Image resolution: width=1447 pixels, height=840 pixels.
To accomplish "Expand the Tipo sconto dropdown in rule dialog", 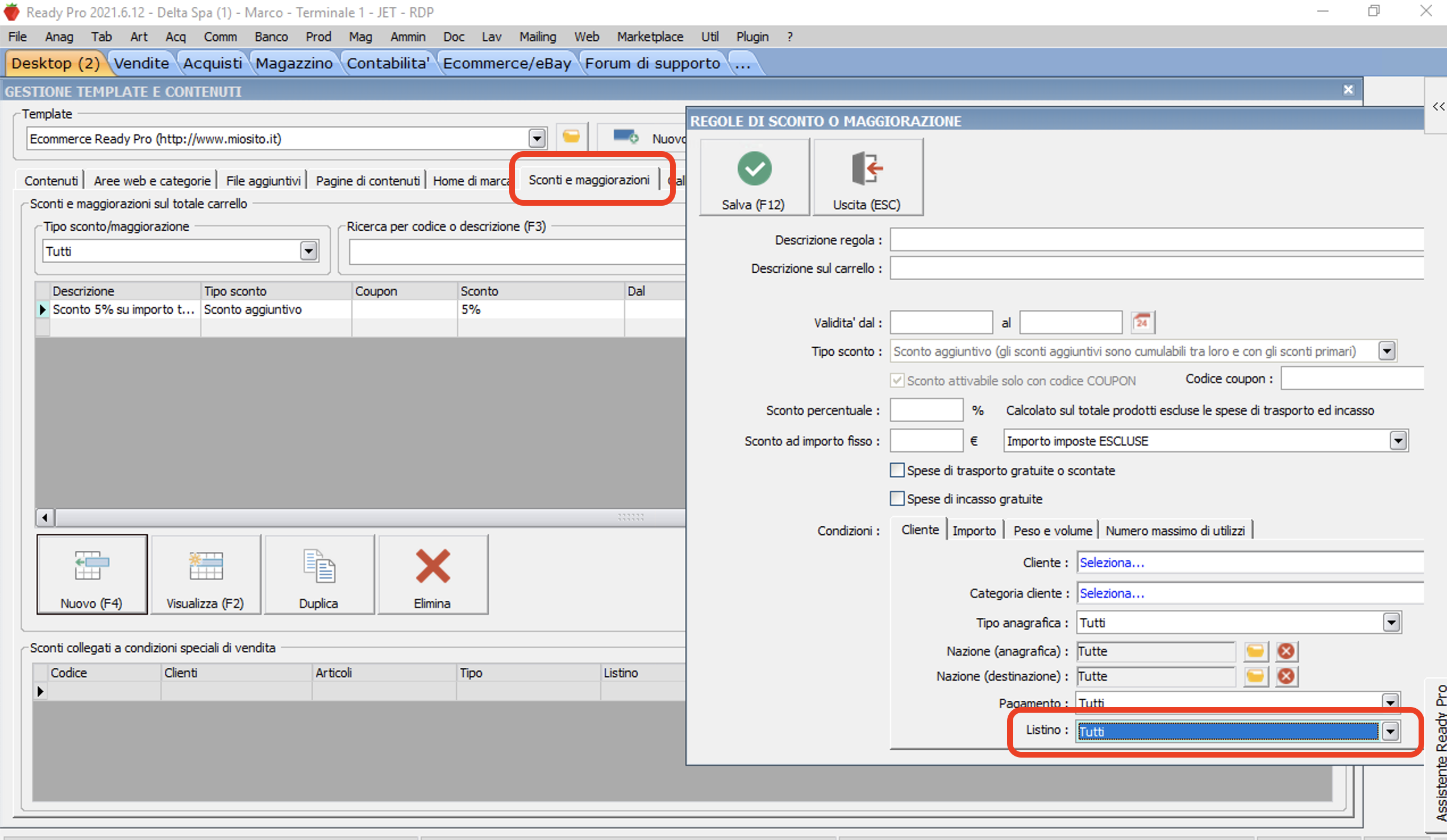I will pos(1387,351).
